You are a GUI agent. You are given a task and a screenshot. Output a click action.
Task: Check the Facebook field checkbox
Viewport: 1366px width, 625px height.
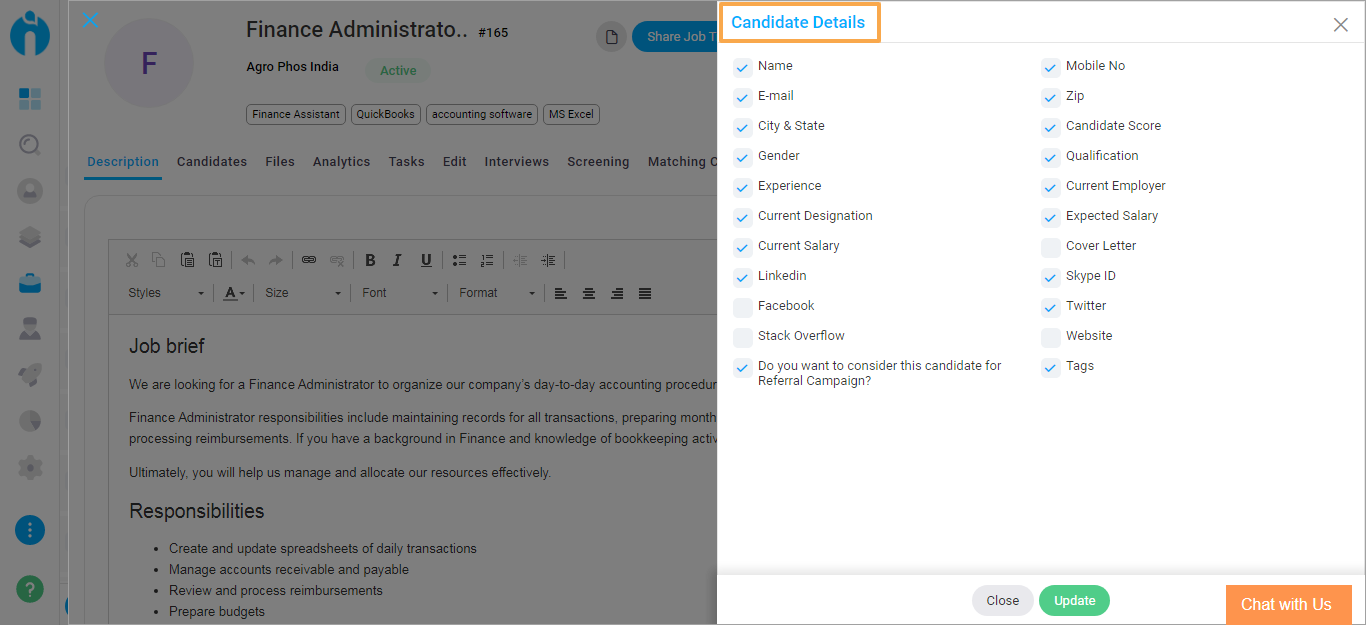point(743,307)
